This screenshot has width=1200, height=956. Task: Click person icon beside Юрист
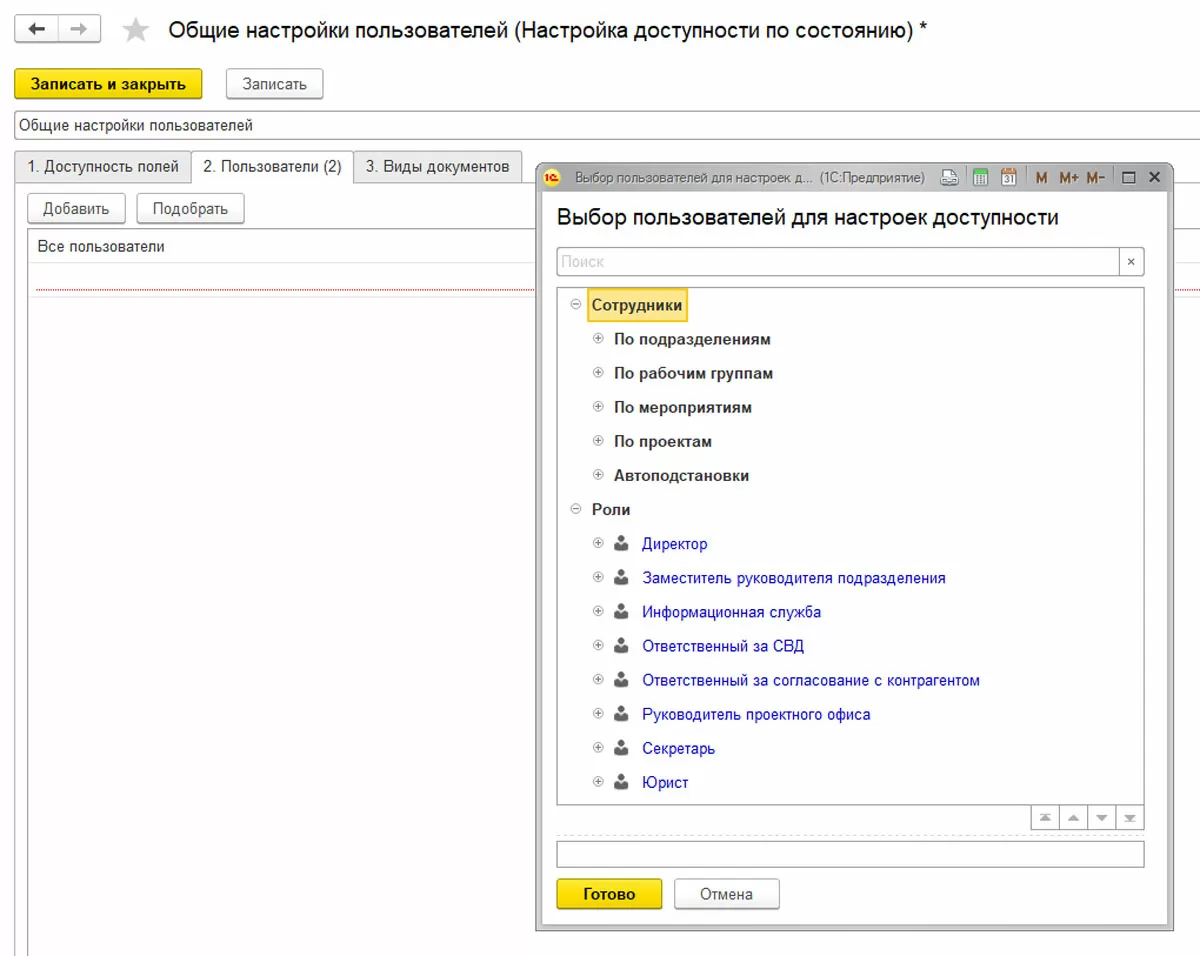click(x=621, y=782)
